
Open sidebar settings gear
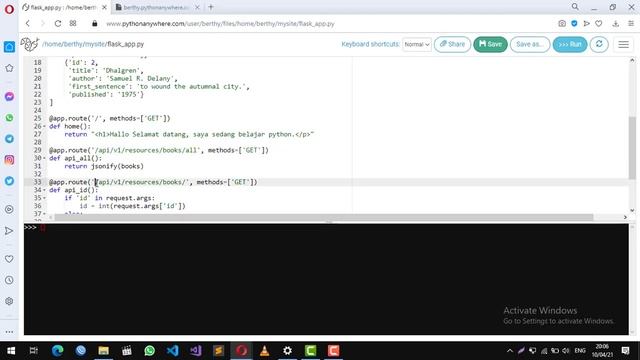(9, 301)
